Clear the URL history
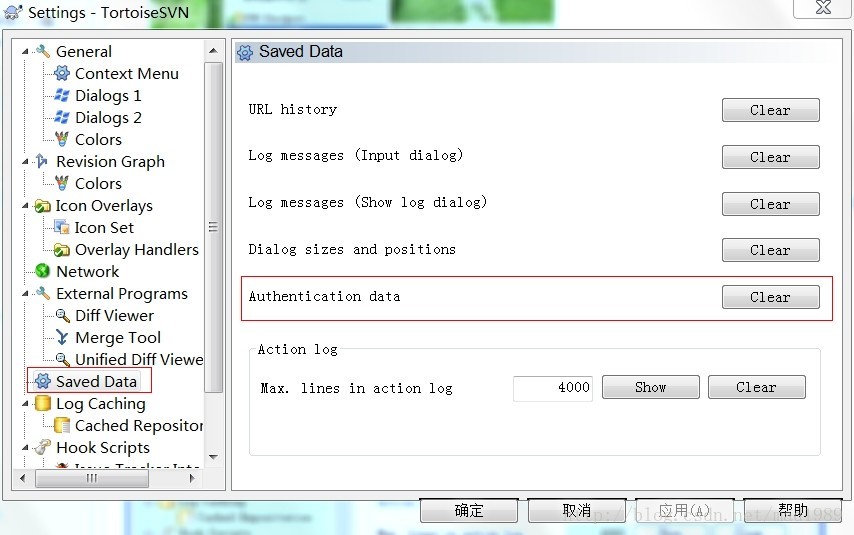 pyautogui.click(x=771, y=110)
